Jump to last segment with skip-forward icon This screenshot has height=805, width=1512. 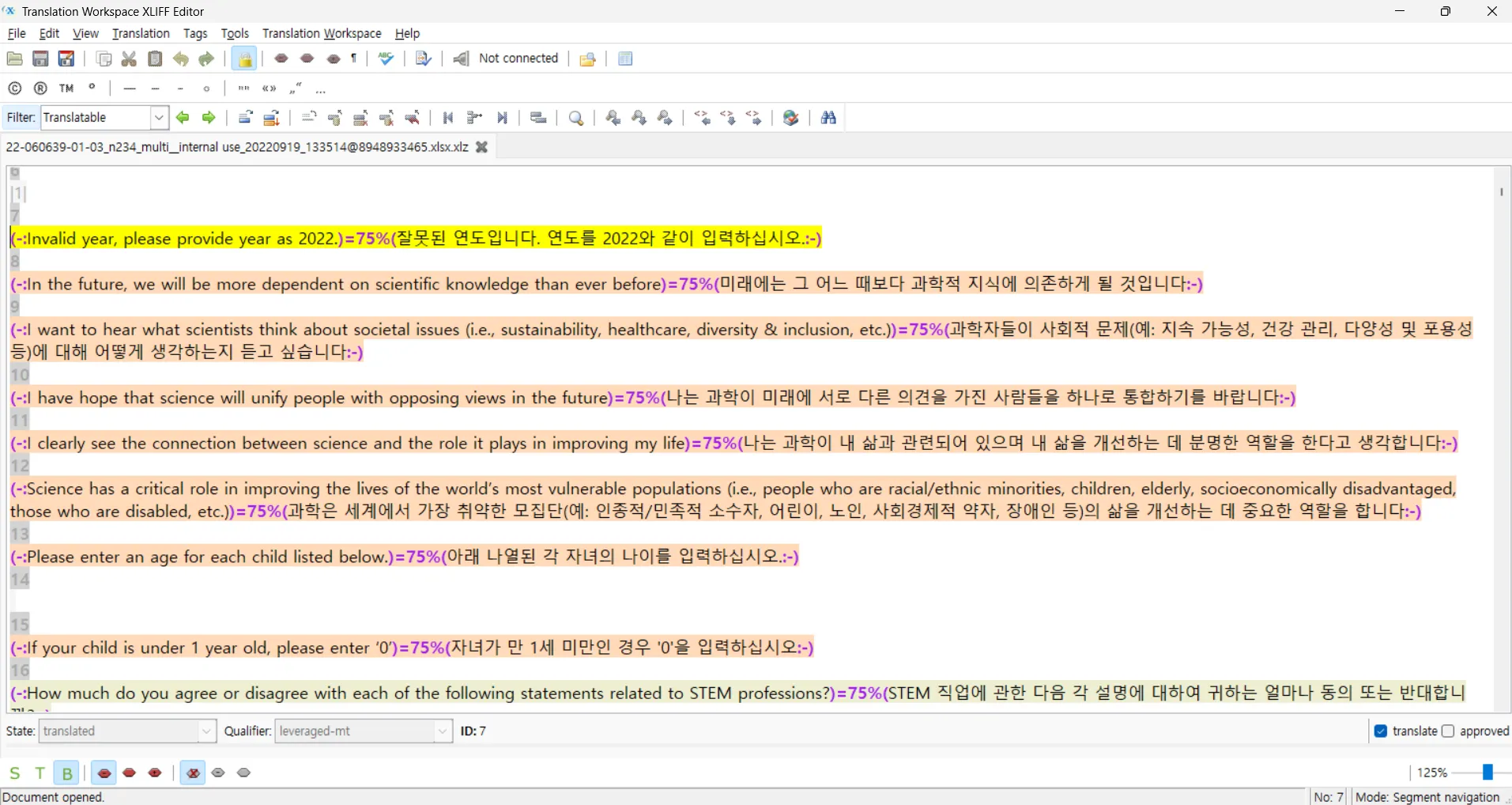click(501, 117)
